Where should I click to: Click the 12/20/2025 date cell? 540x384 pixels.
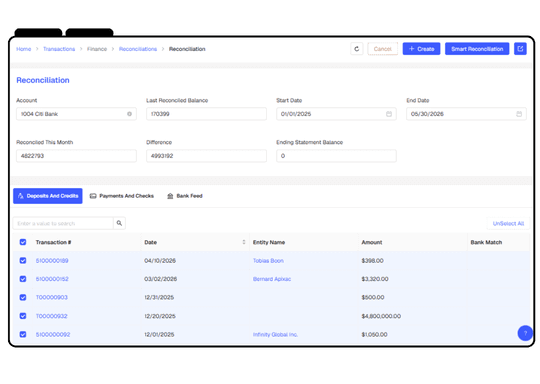coord(160,316)
